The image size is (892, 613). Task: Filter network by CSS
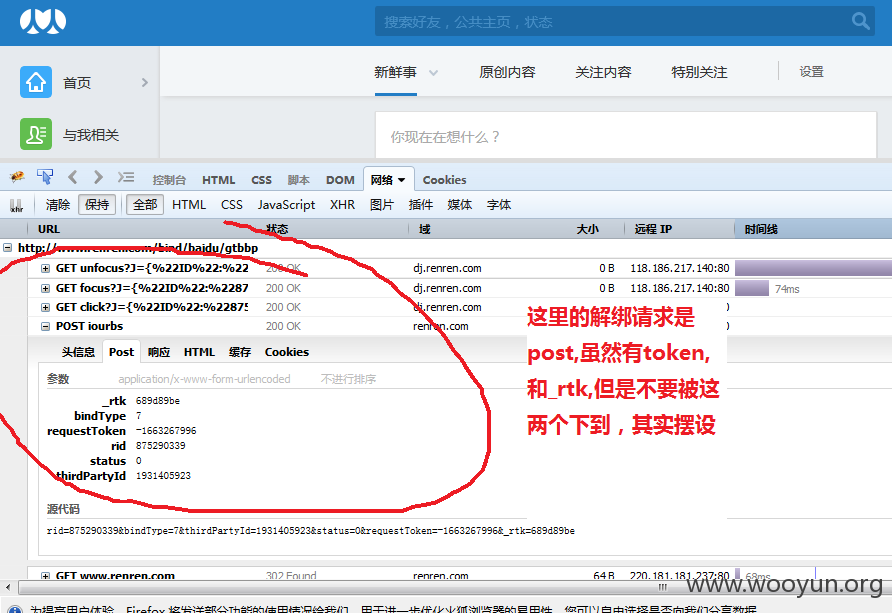tap(232, 205)
